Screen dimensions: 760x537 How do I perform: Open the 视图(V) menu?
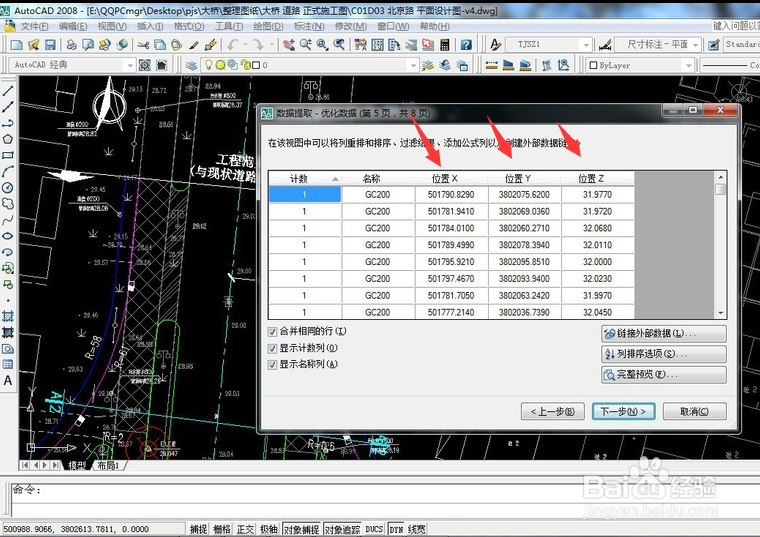112,26
